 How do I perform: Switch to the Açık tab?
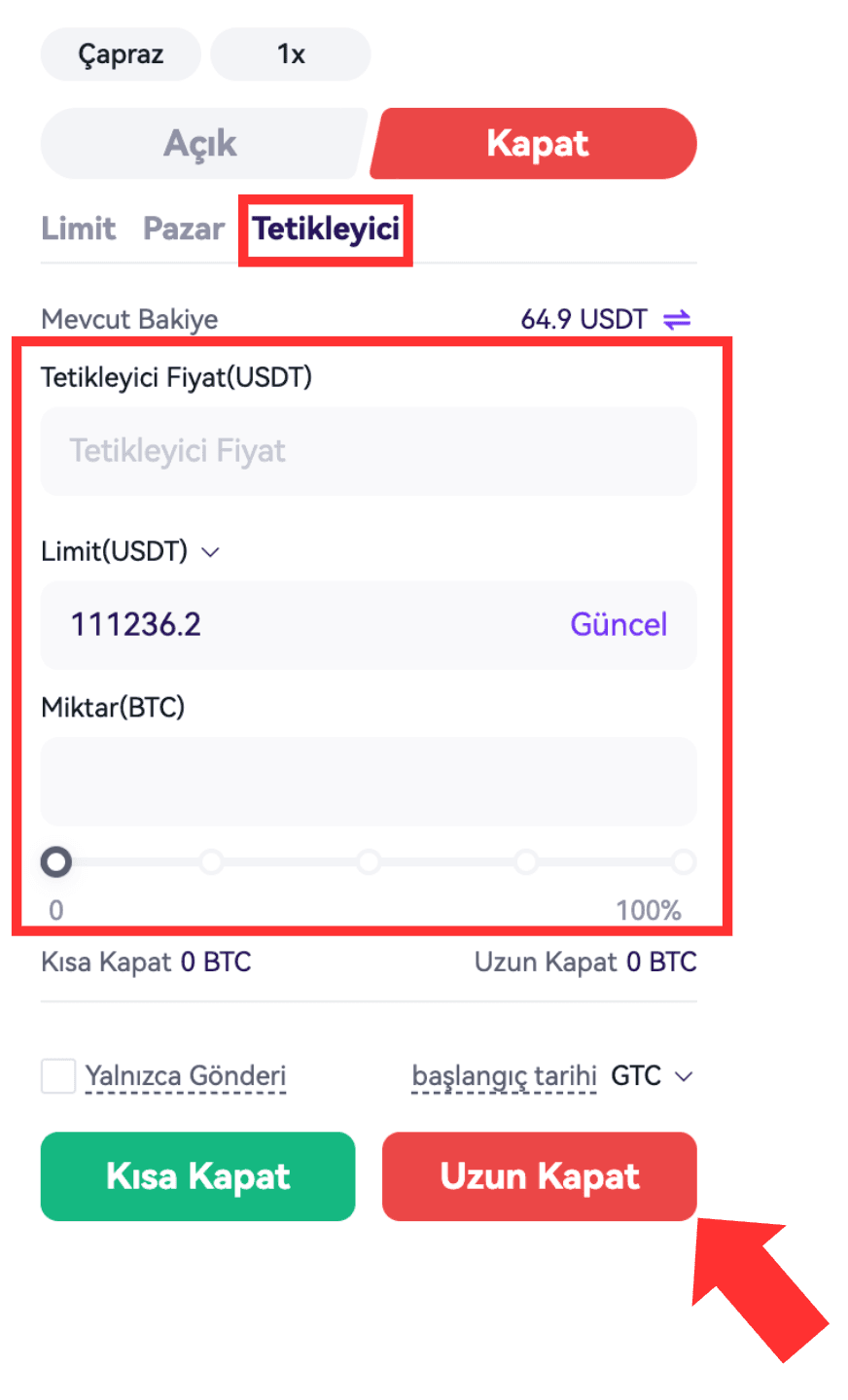[x=201, y=144]
